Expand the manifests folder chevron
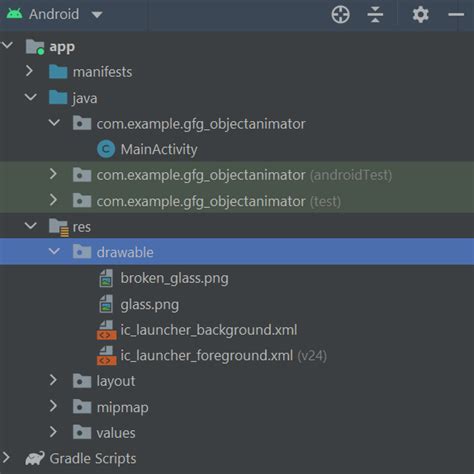The image size is (474, 474). [x=30, y=71]
